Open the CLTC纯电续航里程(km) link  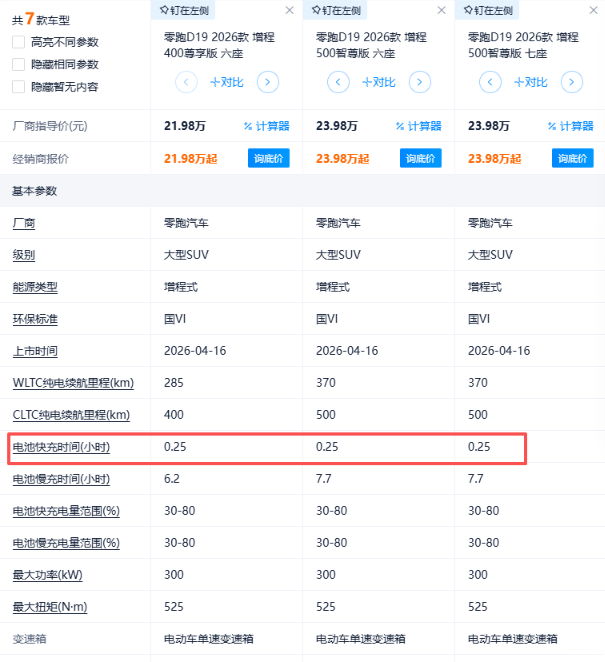(x=71, y=415)
